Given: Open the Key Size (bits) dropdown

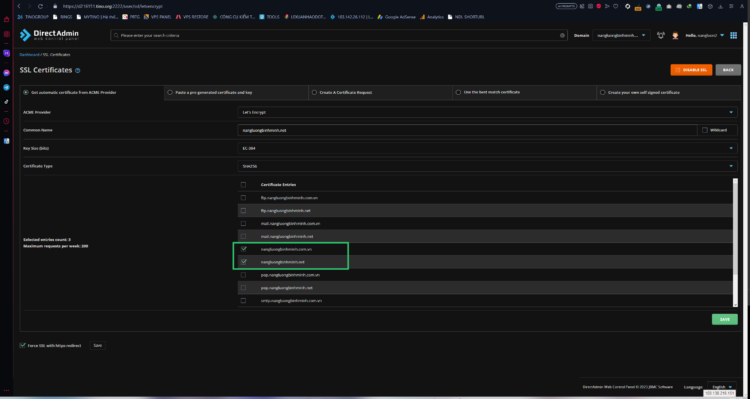Looking at the screenshot, I should (487, 148).
